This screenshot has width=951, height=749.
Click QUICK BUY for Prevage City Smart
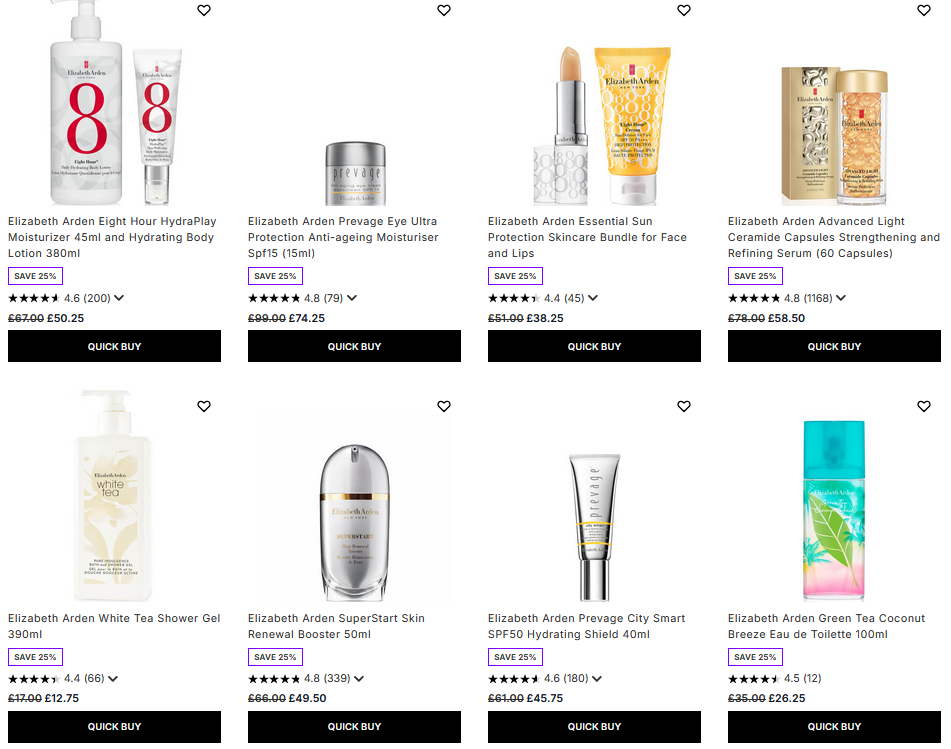click(594, 727)
